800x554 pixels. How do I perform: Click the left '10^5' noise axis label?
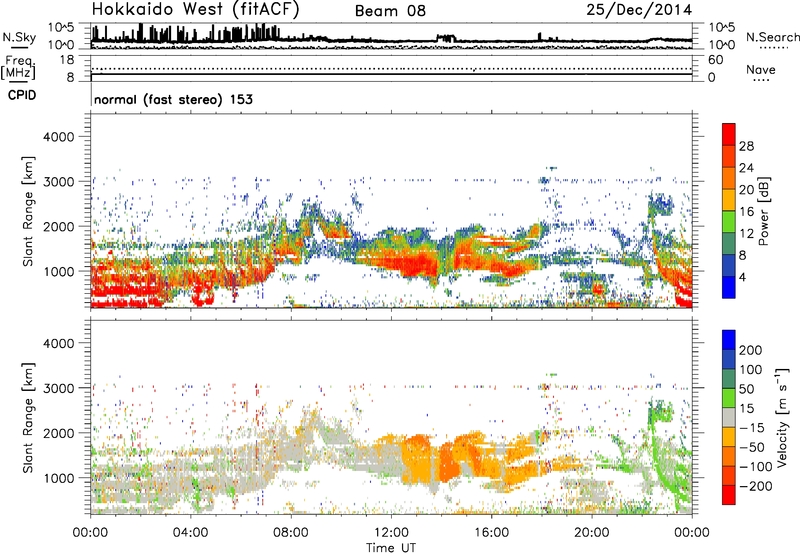(61, 27)
